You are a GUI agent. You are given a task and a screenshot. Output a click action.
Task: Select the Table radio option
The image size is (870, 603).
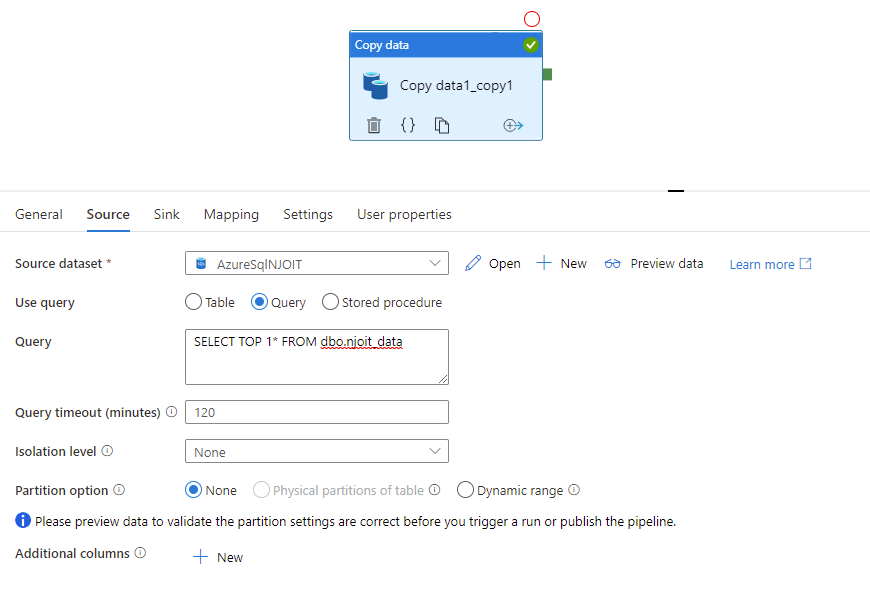[193, 302]
